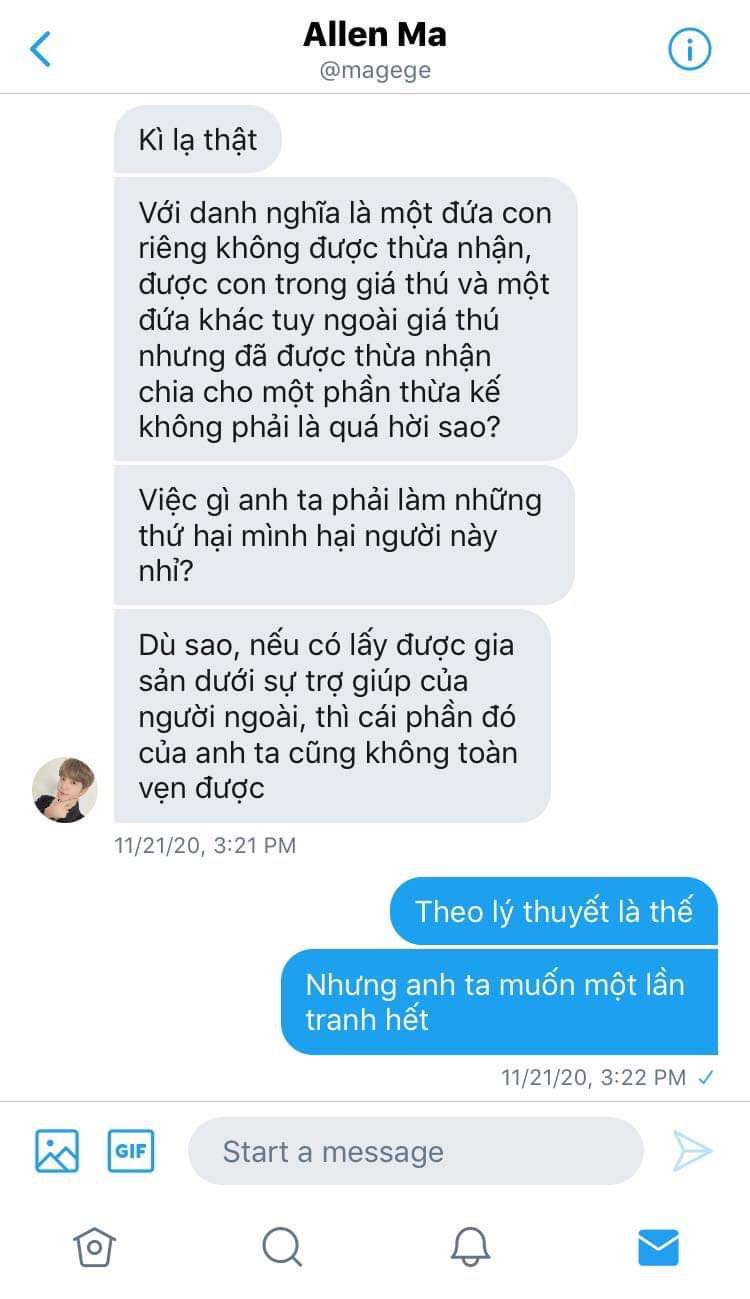Open conversation info with the i icon
Screen dimensions: 750x1299
click(689, 49)
